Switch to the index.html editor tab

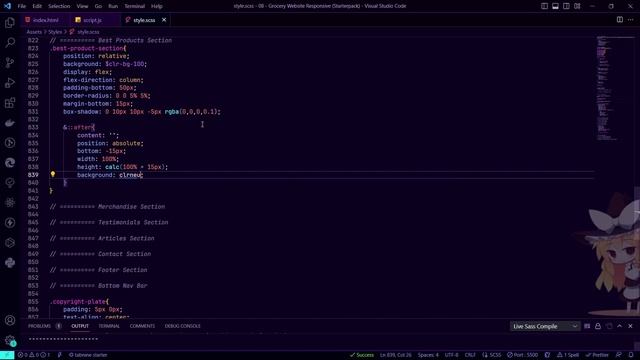pyautogui.click(x=45, y=20)
